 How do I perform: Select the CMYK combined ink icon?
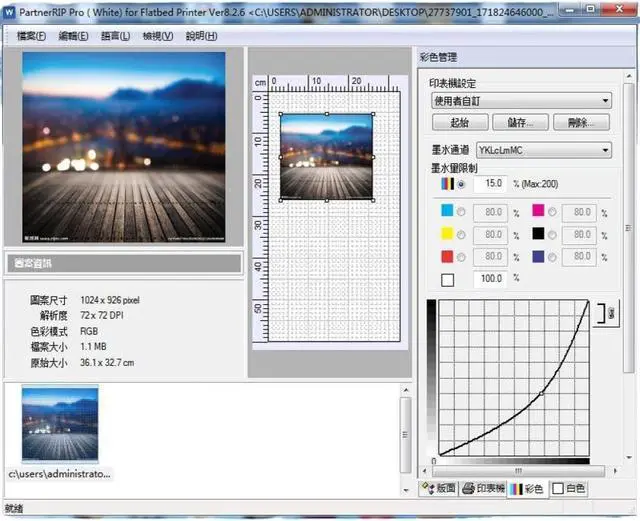(446, 184)
